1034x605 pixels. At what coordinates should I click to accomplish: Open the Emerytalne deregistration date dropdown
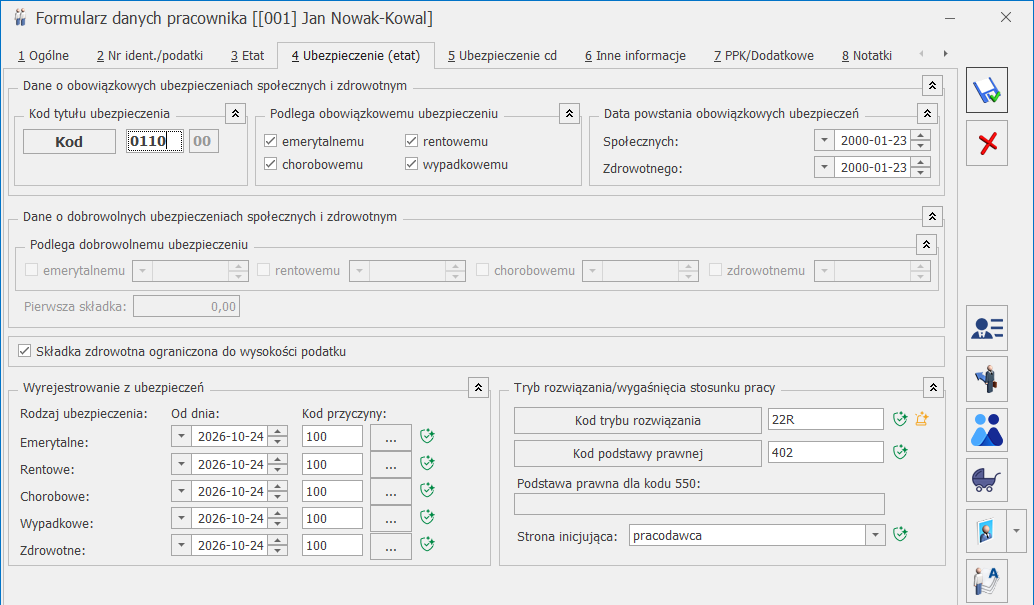pos(181,436)
